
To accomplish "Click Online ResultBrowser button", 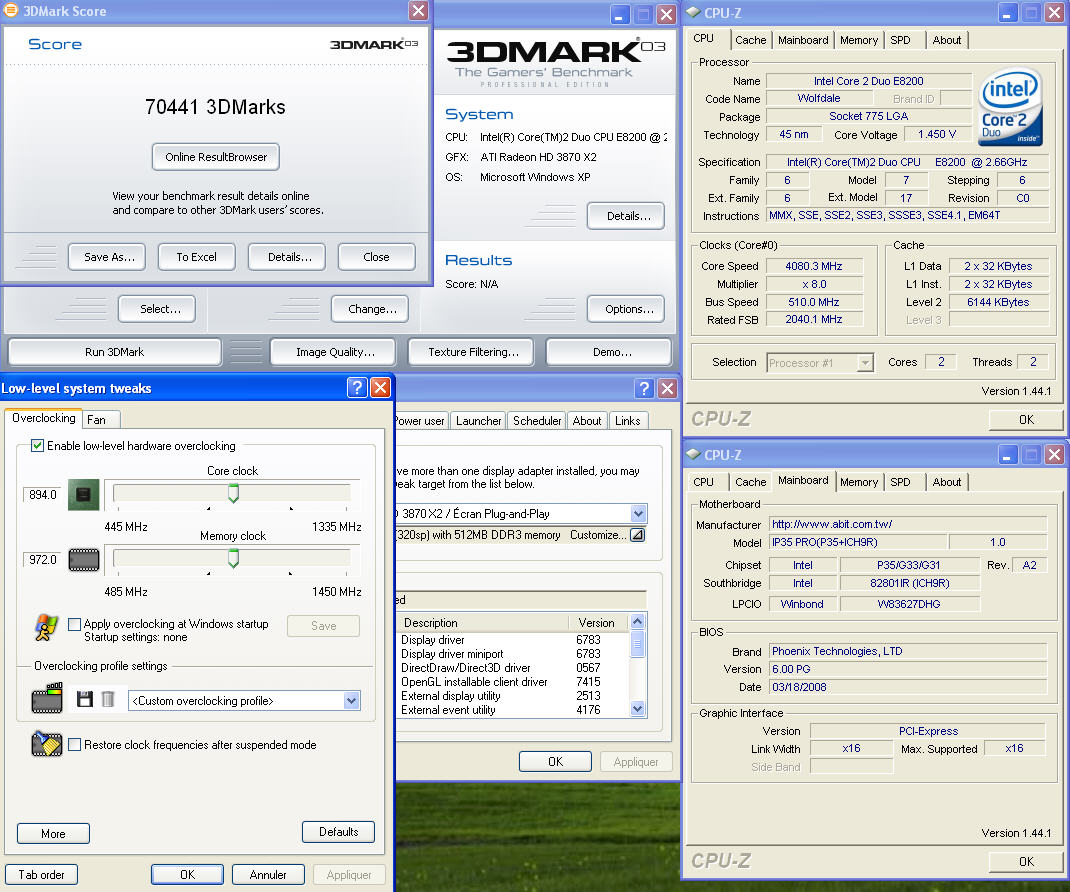I will 216,157.
